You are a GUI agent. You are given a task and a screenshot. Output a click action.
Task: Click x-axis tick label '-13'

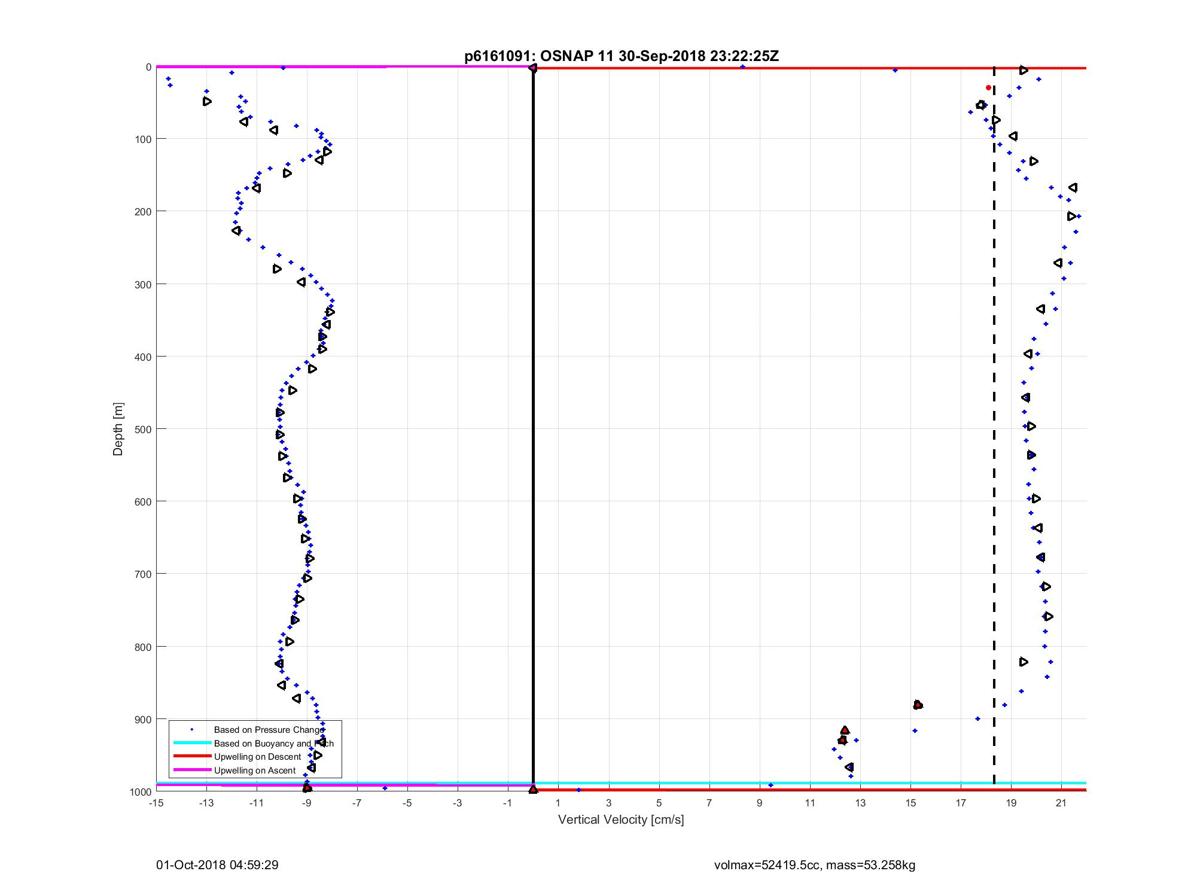coord(206,803)
